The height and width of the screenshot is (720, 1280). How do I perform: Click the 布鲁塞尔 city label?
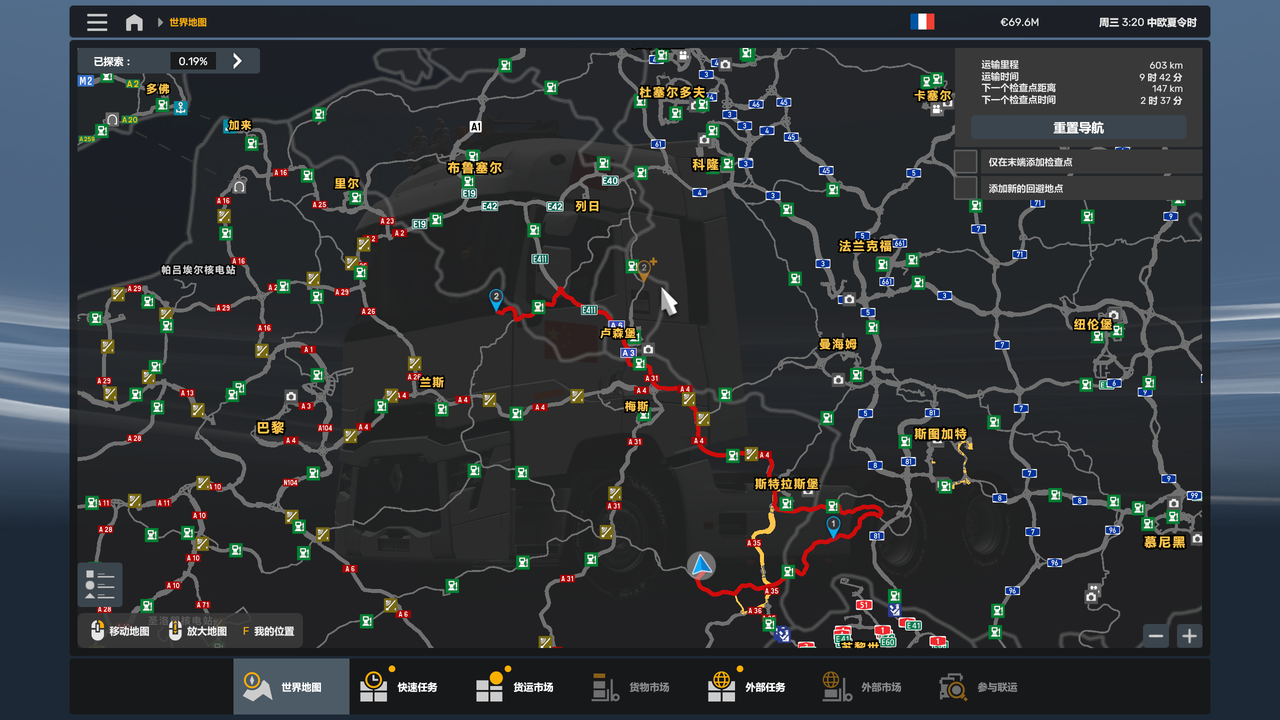pyautogui.click(x=475, y=168)
